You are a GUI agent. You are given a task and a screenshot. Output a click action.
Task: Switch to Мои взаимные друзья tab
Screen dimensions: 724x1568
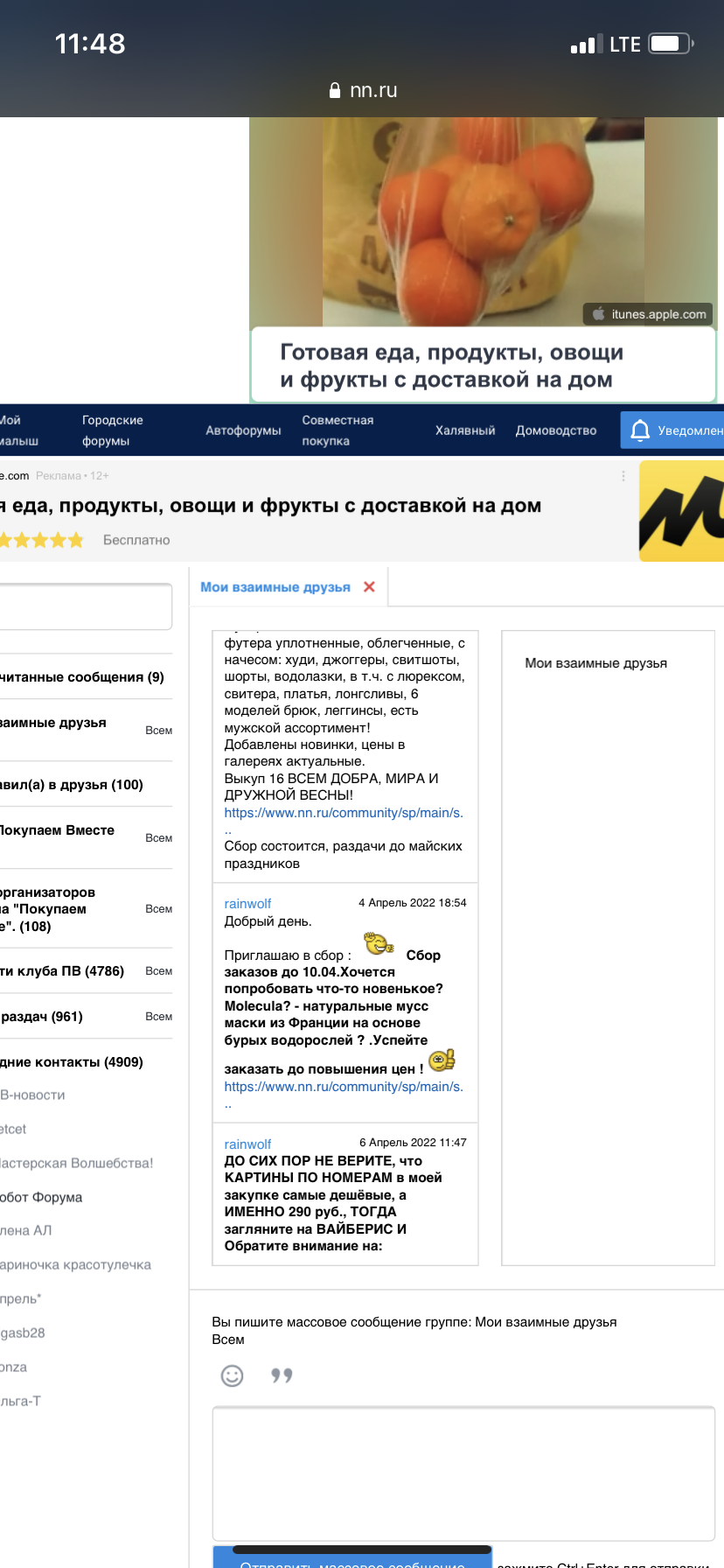[x=275, y=587]
